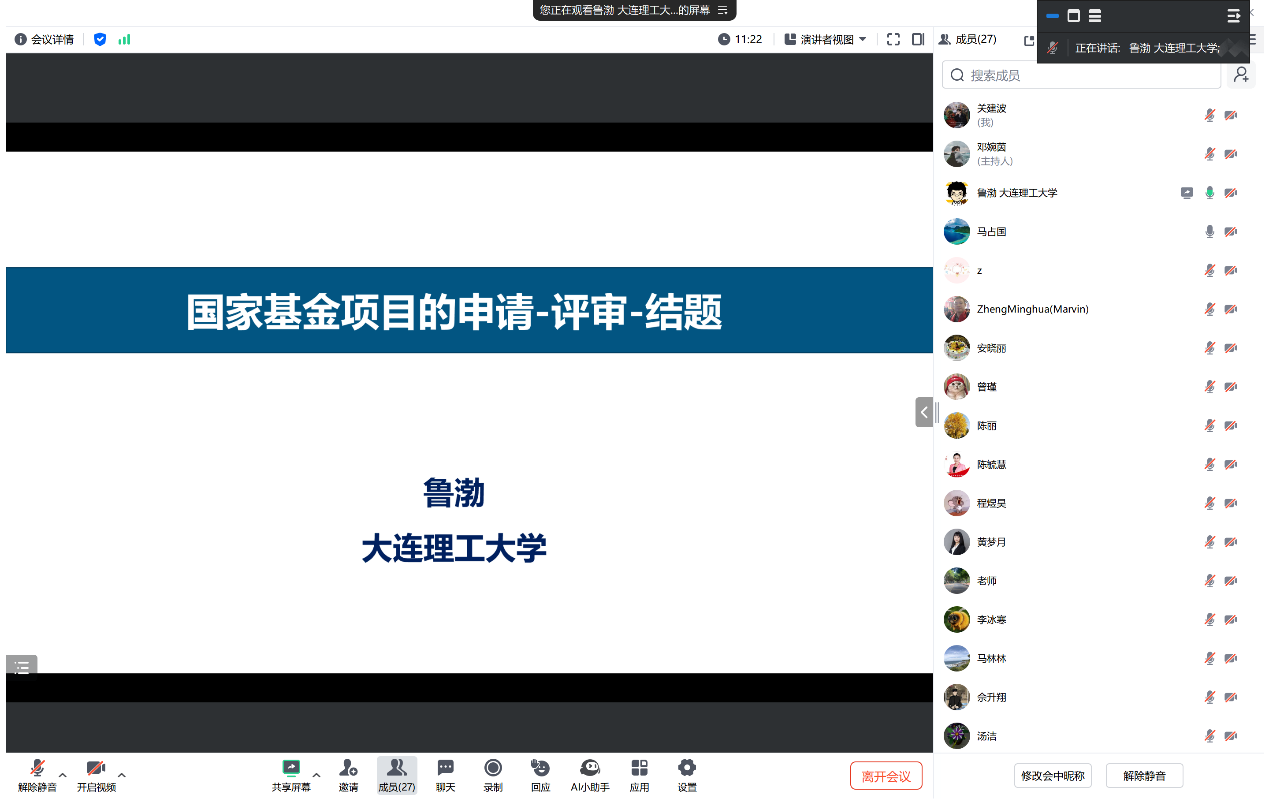Open 会议详情 meeting details

(x=44, y=40)
